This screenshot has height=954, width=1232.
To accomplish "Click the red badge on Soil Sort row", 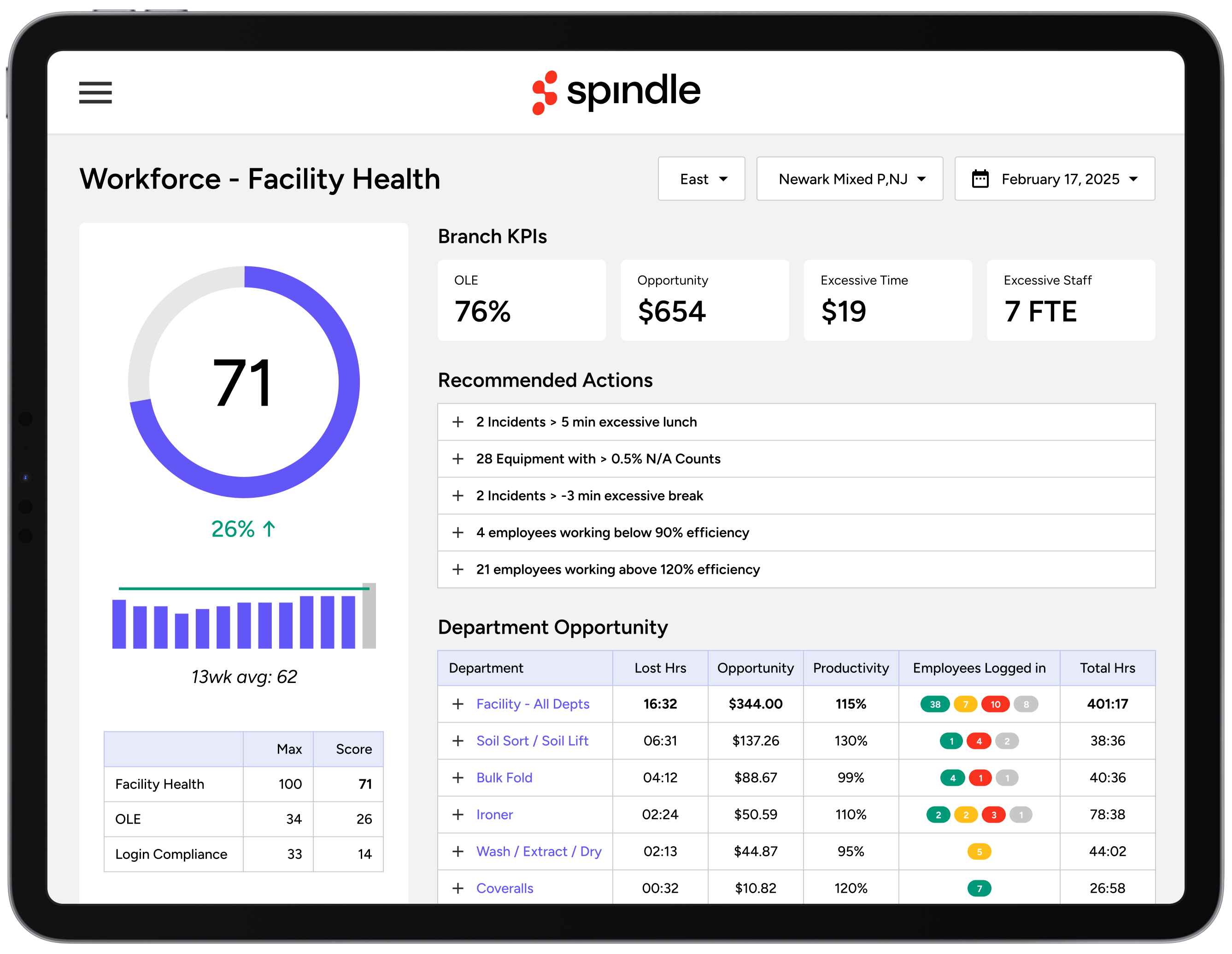I will click(979, 741).
